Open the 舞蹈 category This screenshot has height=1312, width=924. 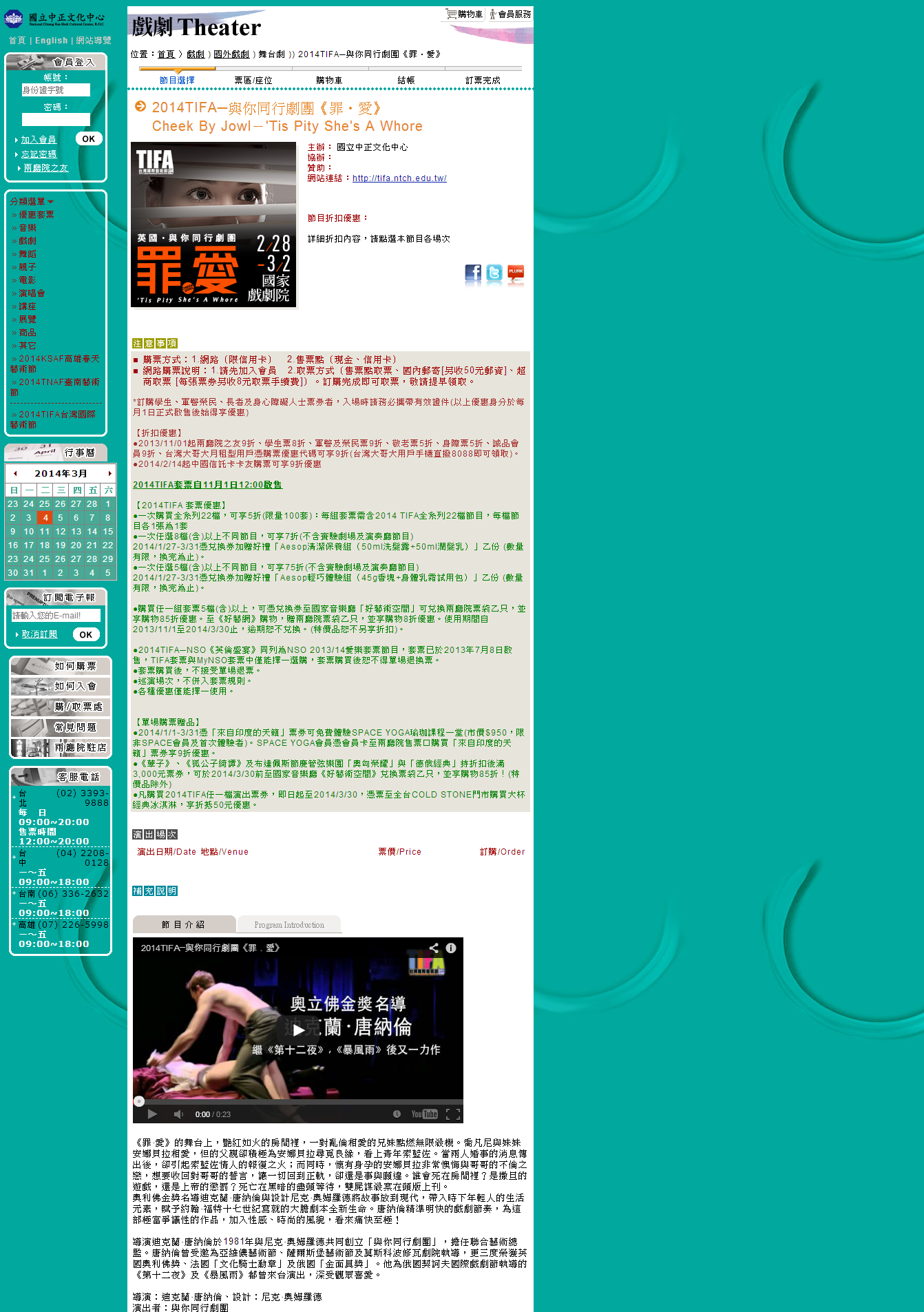(x=28, y=254)
